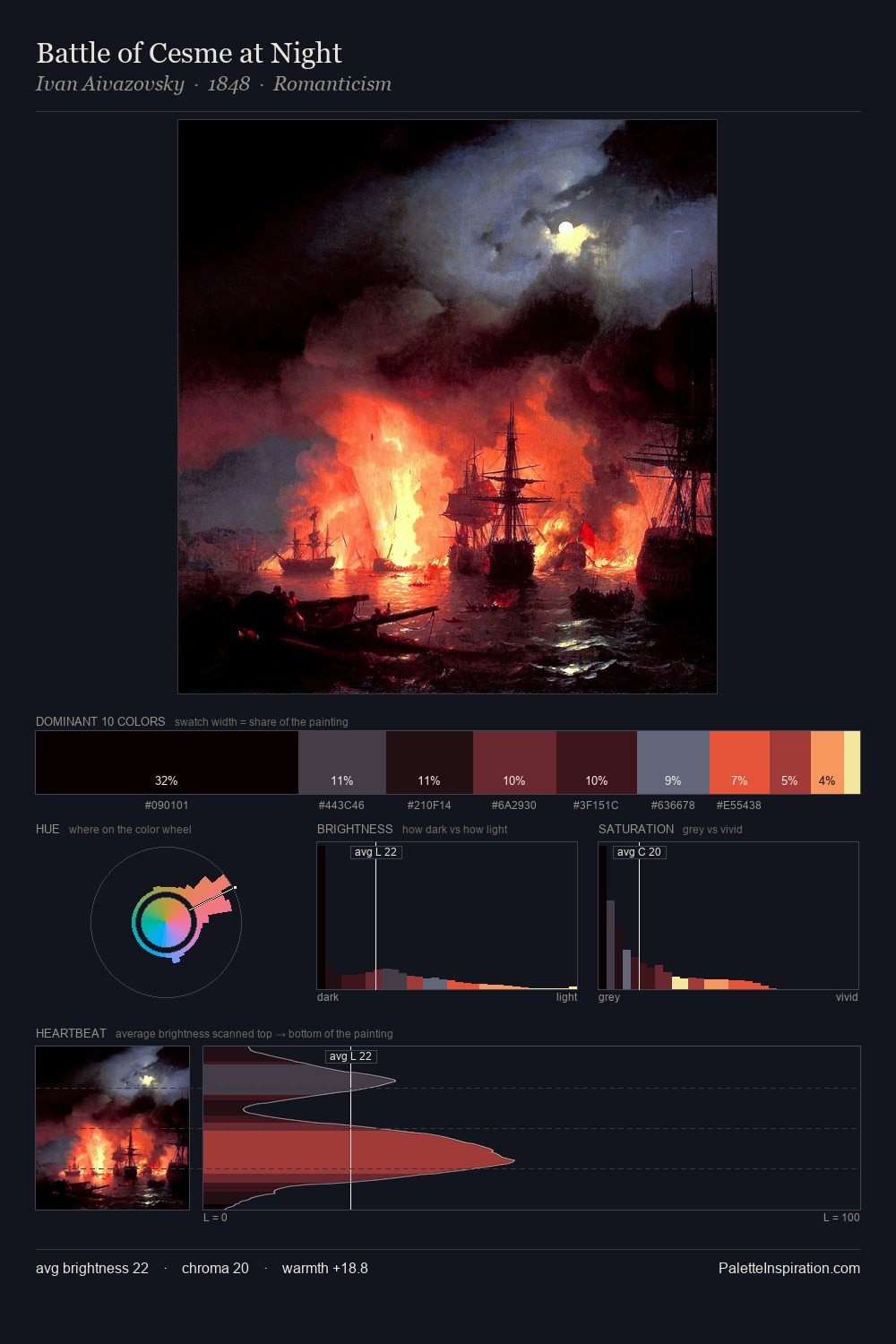The height and width of the screenshot is (1344, 896).
Task: Click the brick red 5% swatch
Action: click(790, 762)
